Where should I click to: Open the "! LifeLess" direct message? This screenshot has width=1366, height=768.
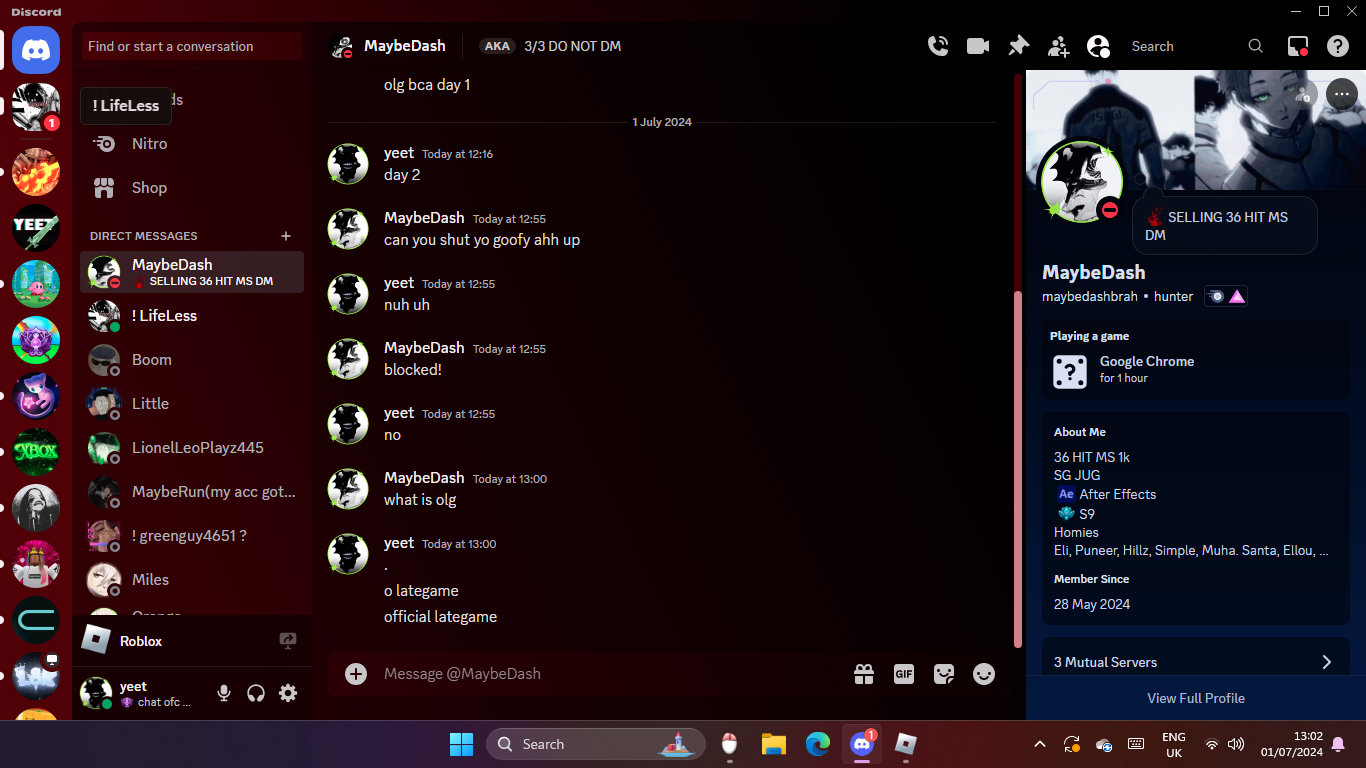pos(192,316)
